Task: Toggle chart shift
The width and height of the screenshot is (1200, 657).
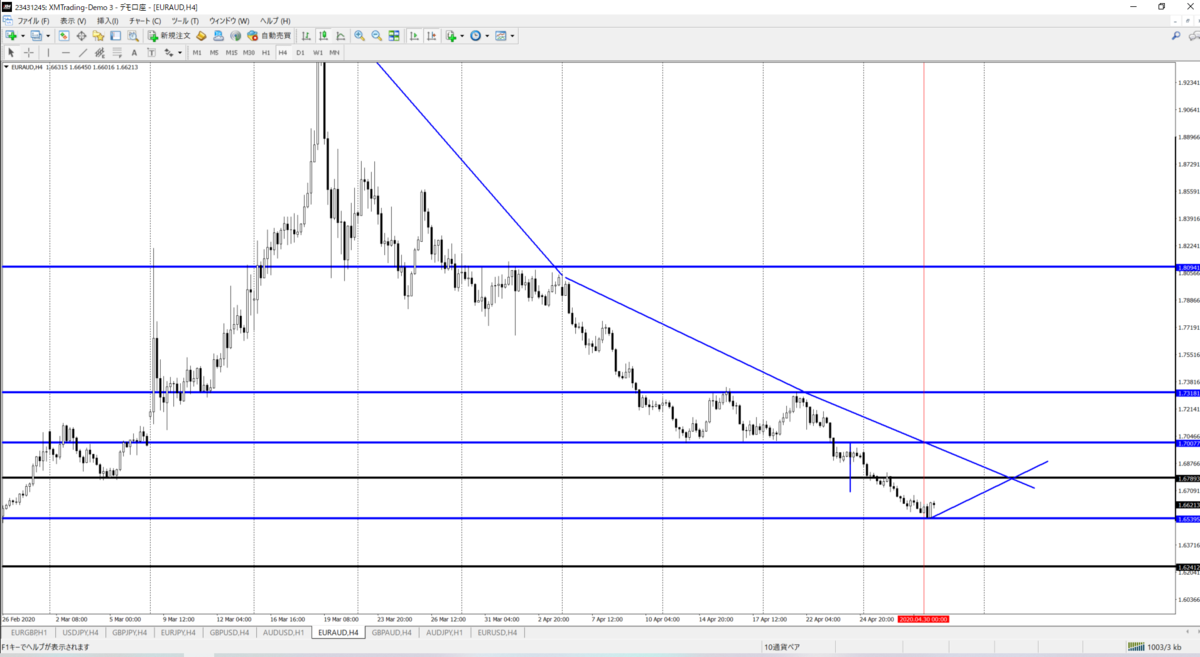Action: [431, 36]
